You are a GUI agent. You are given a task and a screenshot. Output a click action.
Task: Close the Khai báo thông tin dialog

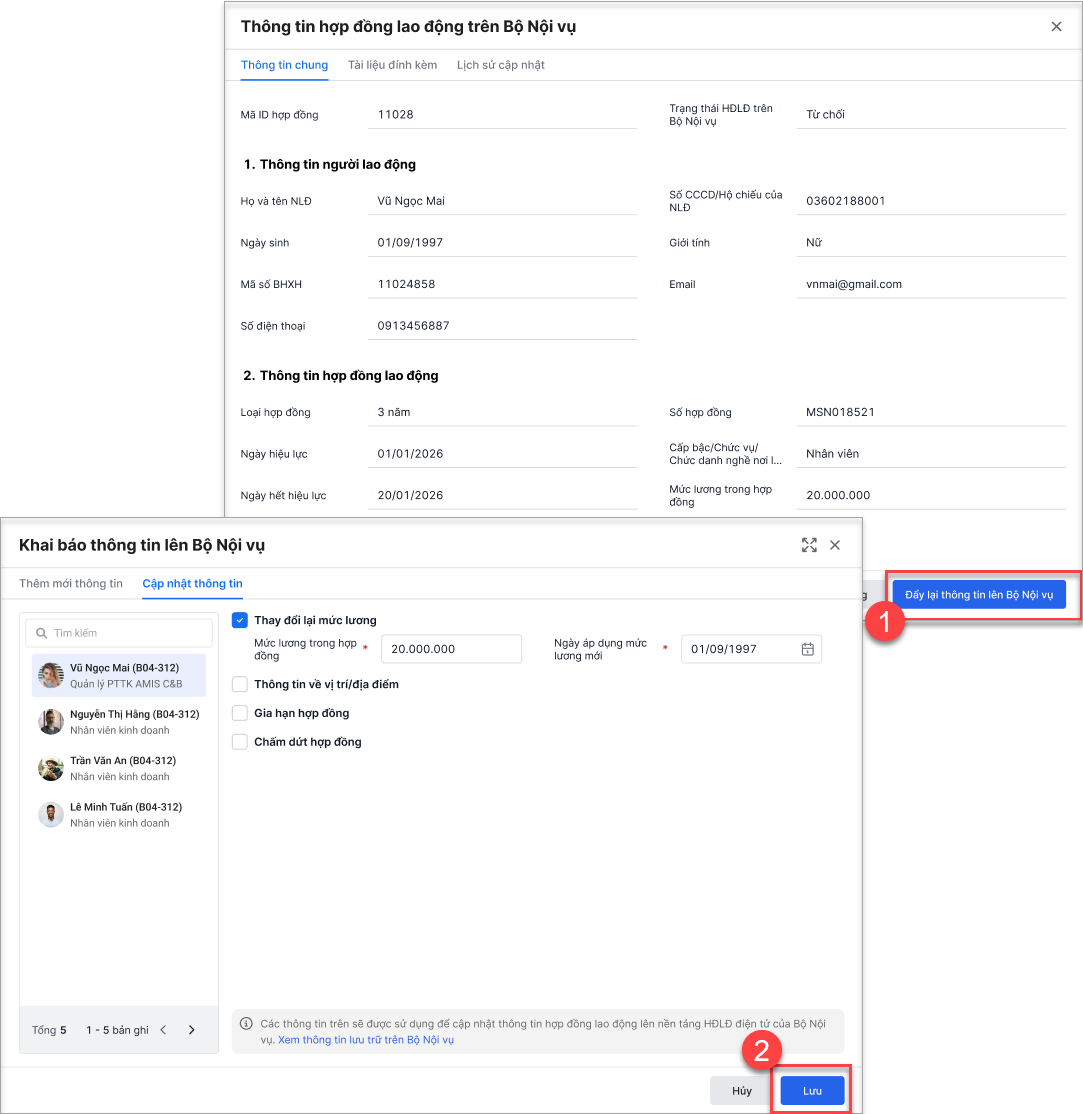click(x=835, y=545)
